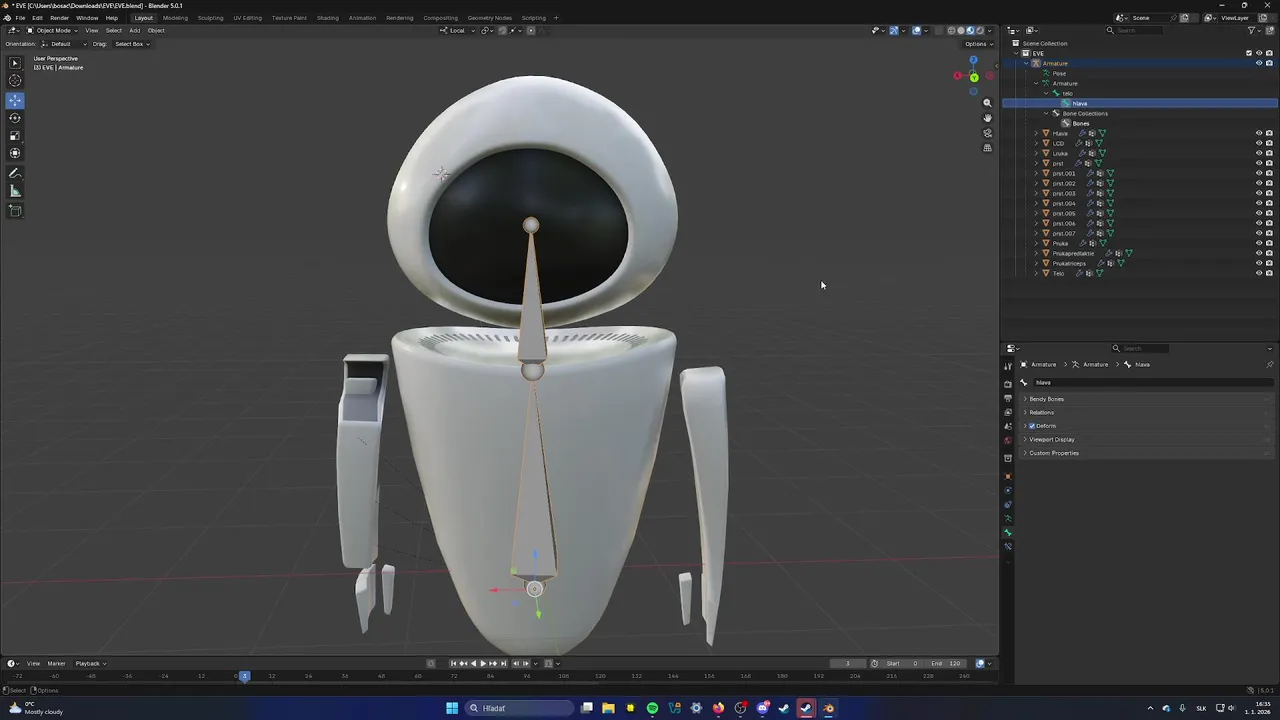
Task: Toggle camera view icon in viewport
Action: (x=987, y=133)
